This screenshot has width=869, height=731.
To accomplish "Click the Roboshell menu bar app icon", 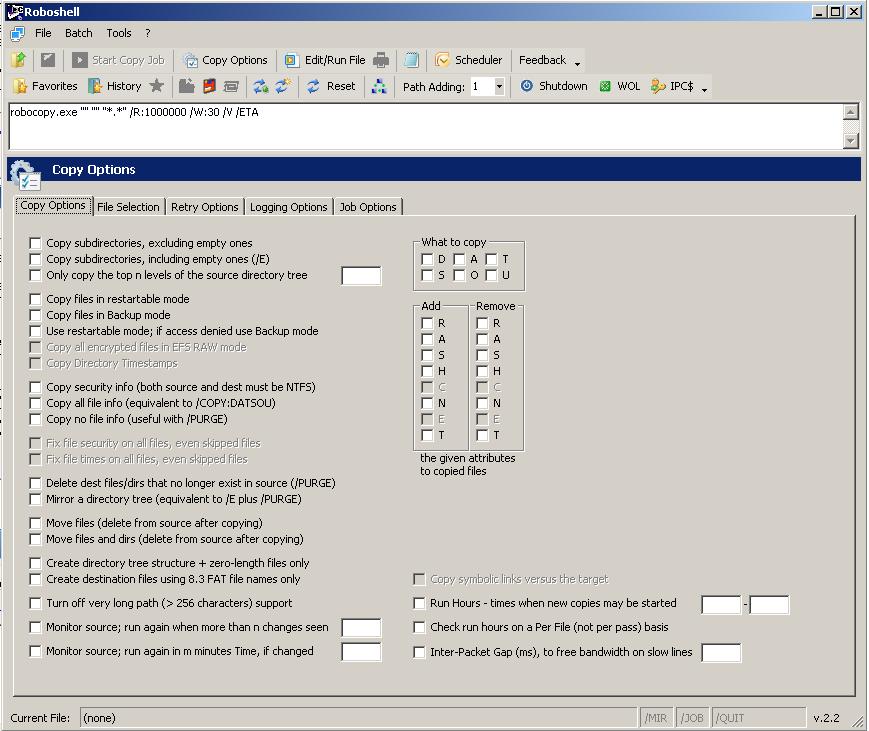I will pyautogui.click(x=18, y=33).
